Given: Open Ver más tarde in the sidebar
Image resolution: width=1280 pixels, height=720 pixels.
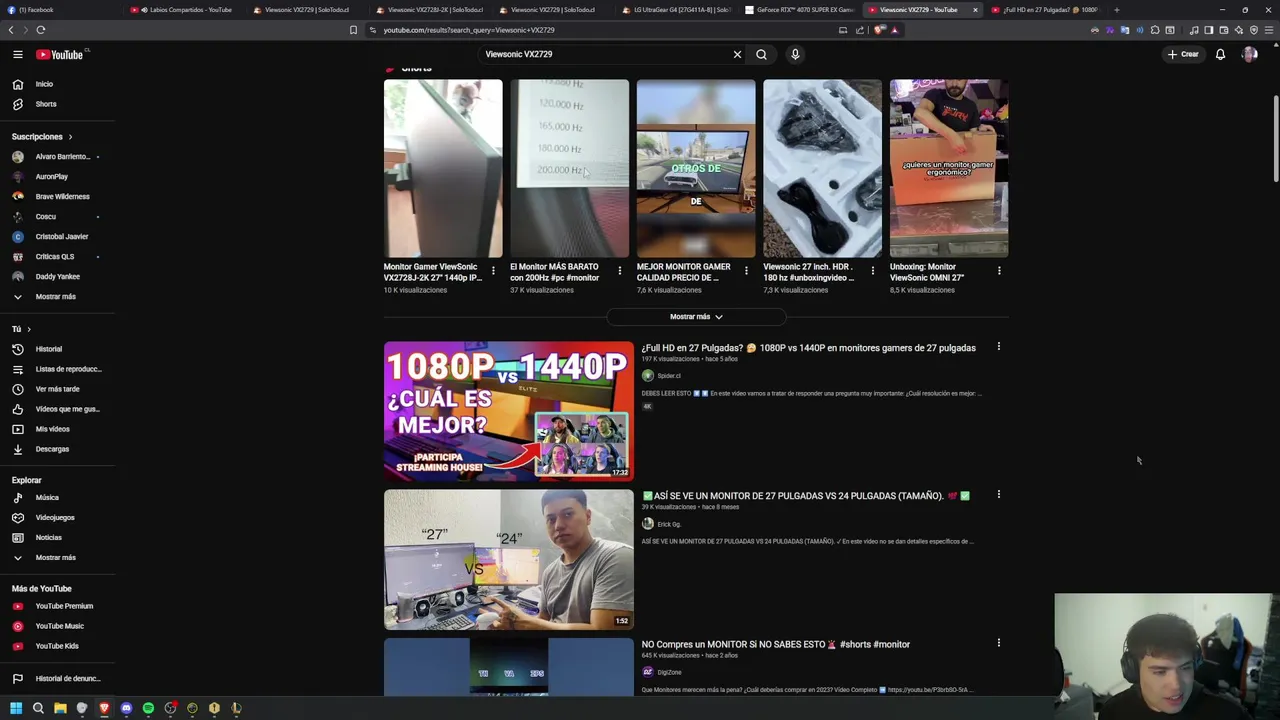Looking at the screenshot, I should [x=57, y=389].
